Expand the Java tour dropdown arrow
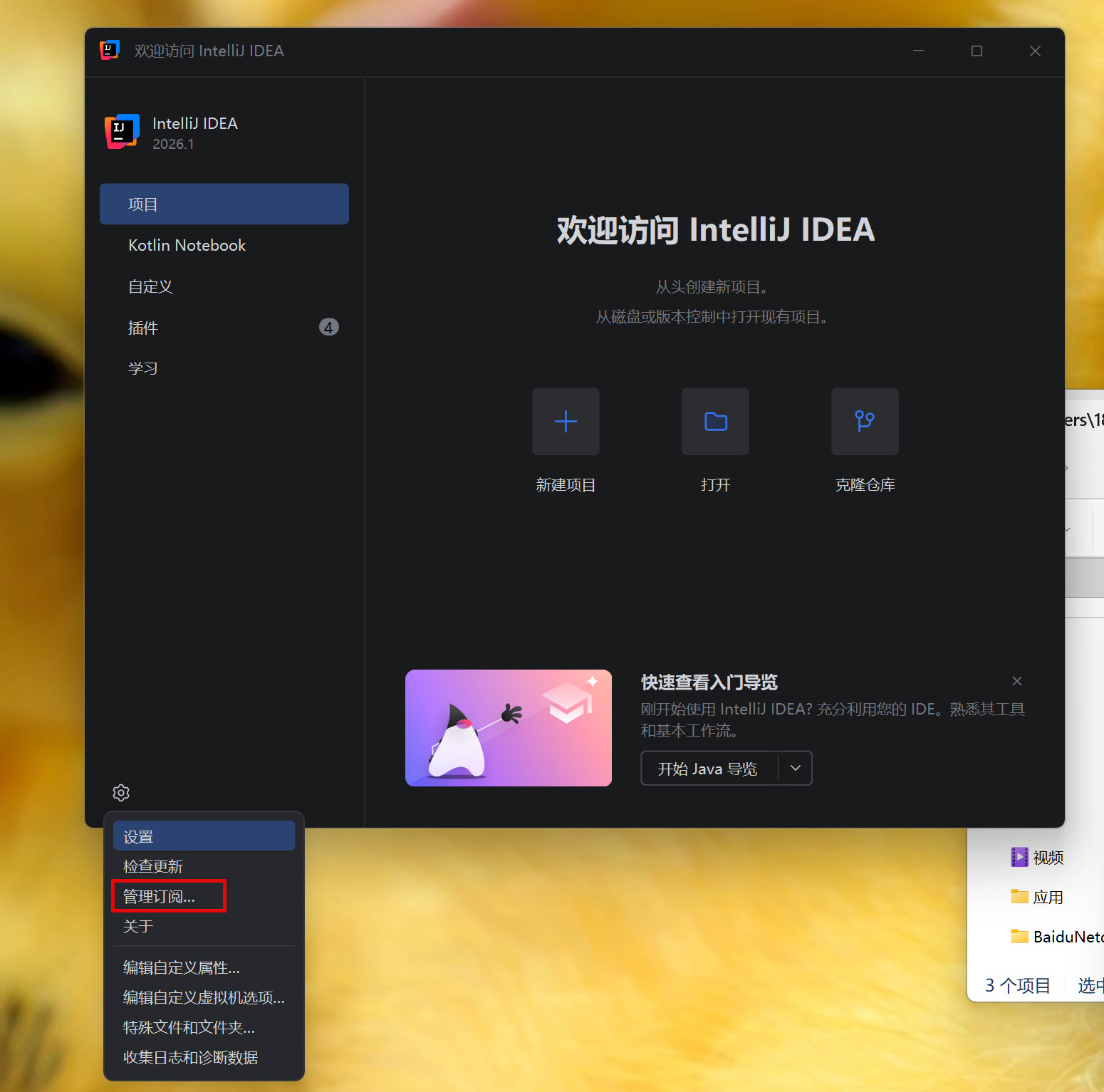Viewport: 1104px width, 1092px height. [x=796, y=768]
